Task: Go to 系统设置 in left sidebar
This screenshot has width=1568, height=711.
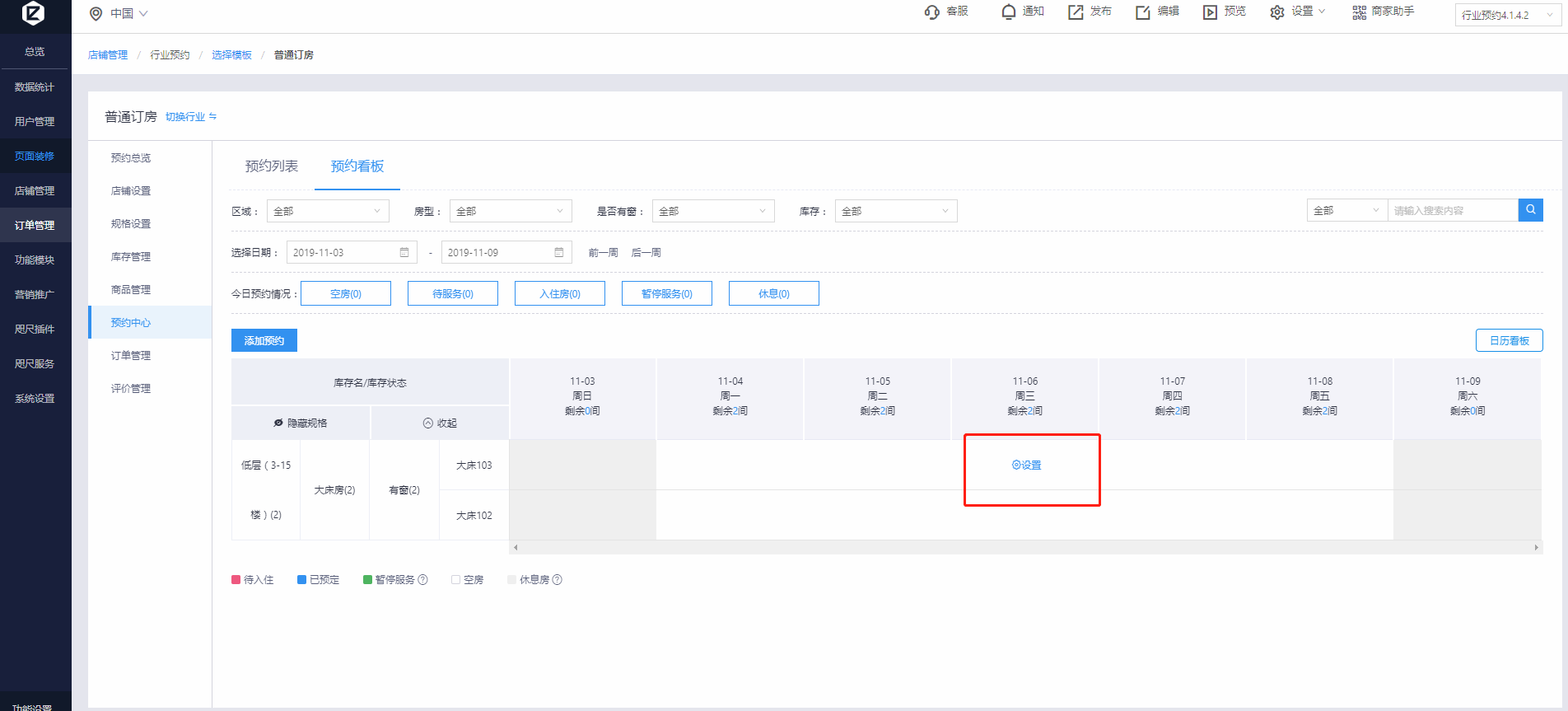Action: (x=35, y=398)
